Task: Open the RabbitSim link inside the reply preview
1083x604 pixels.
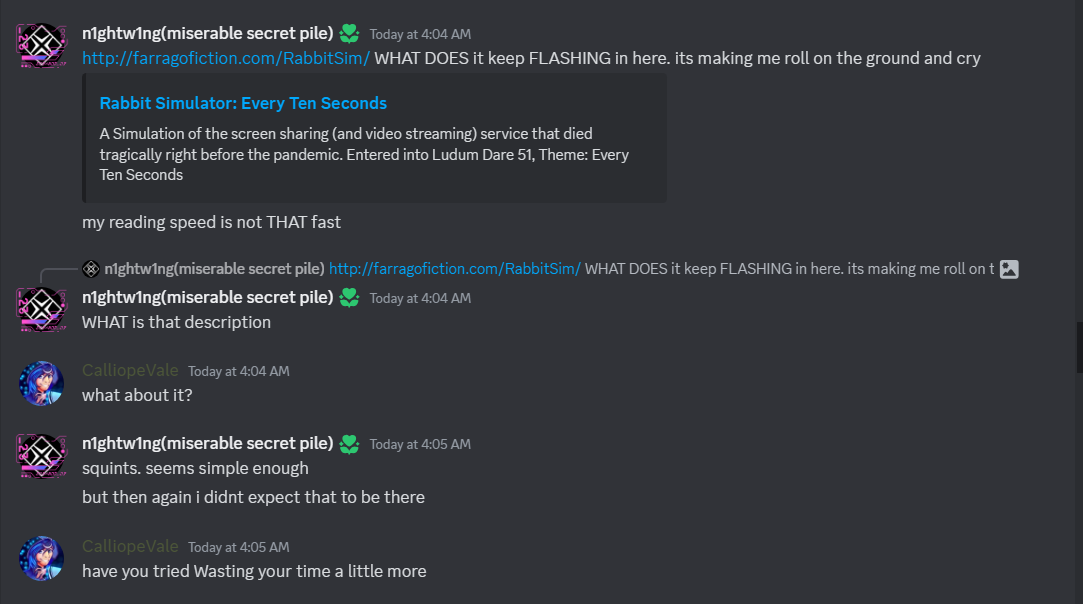Action: tap(454, 268)
